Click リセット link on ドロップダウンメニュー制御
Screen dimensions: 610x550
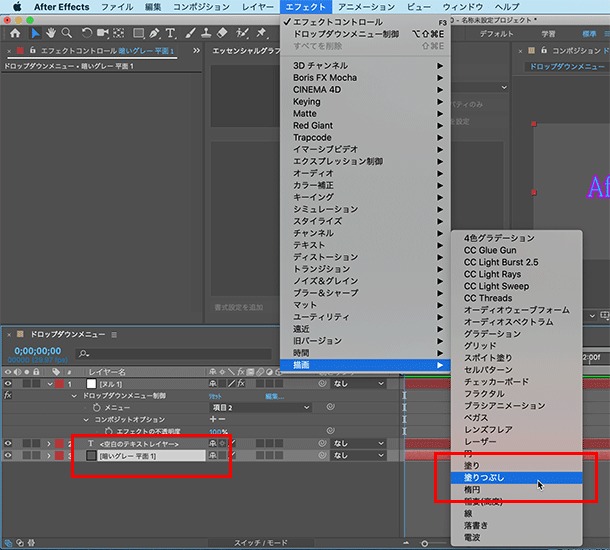(x=215, y=396)
